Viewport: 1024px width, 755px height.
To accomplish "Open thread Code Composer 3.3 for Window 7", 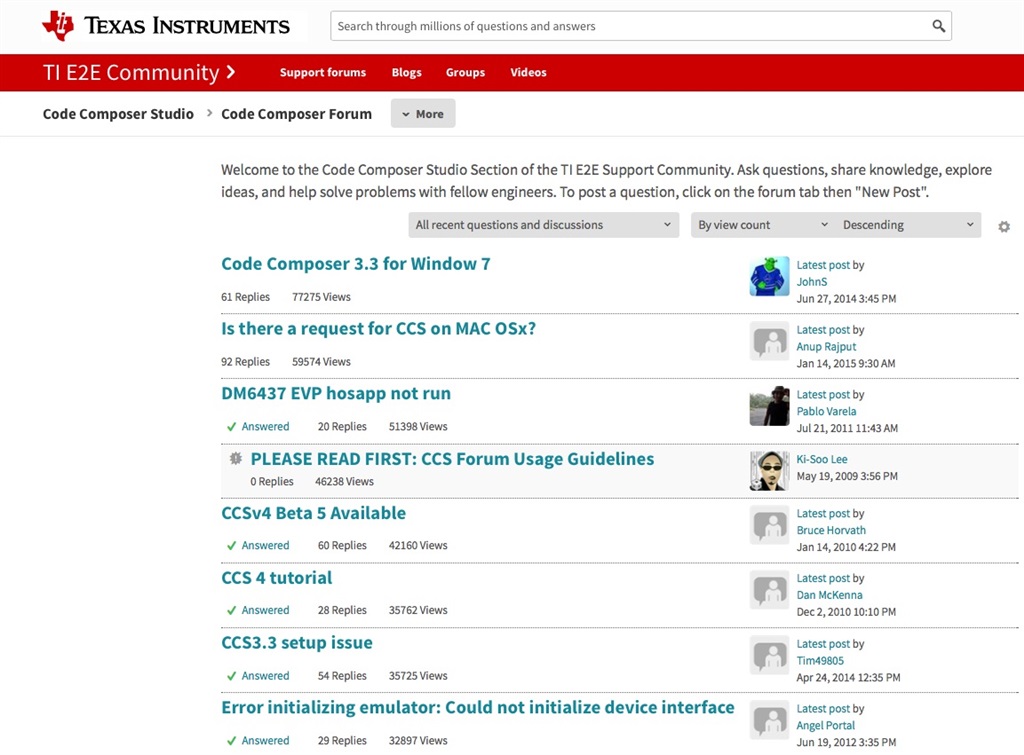I will pos(356,264).
